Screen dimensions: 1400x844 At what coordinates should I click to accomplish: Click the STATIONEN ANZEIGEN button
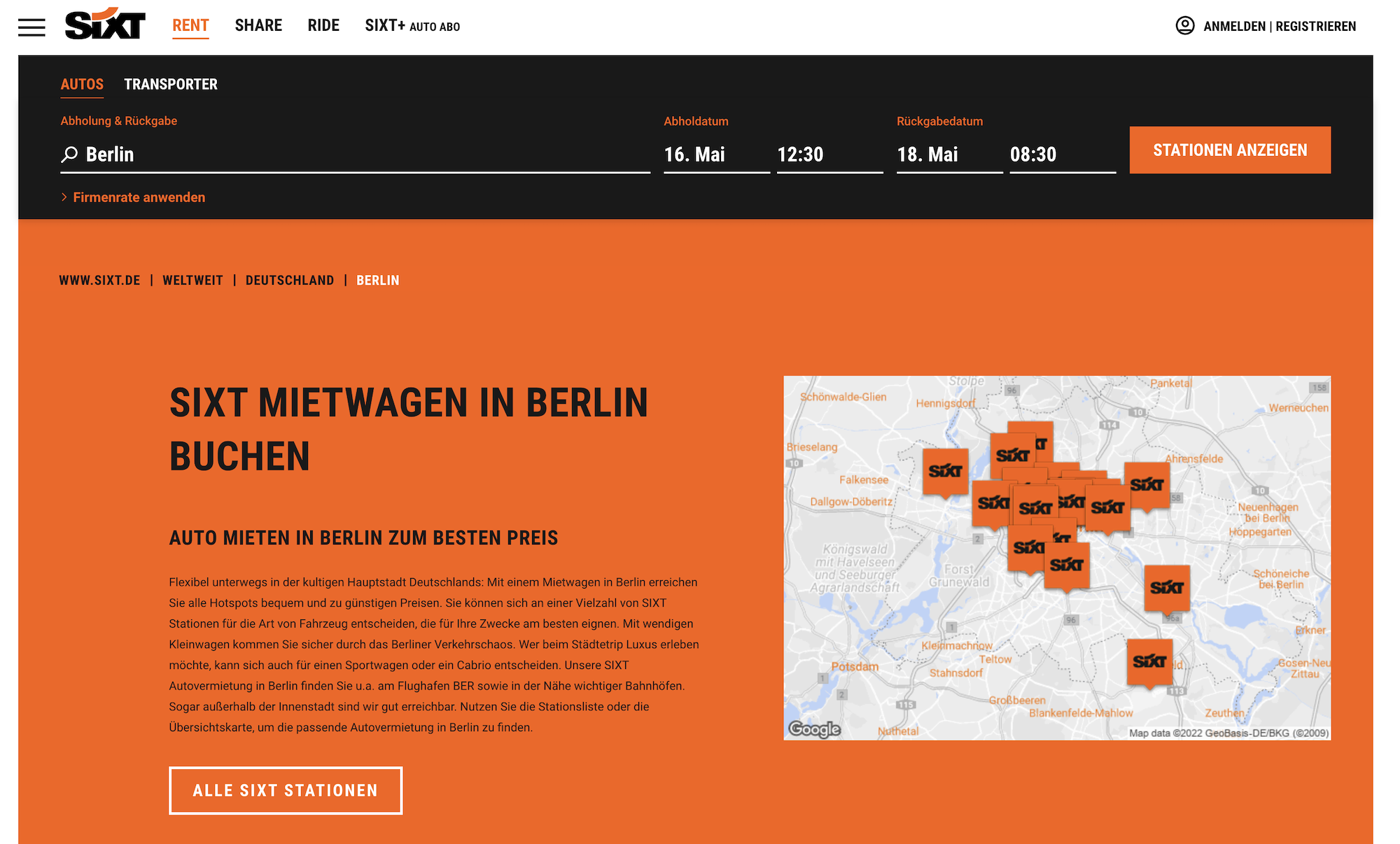[x=1230, y=150]
